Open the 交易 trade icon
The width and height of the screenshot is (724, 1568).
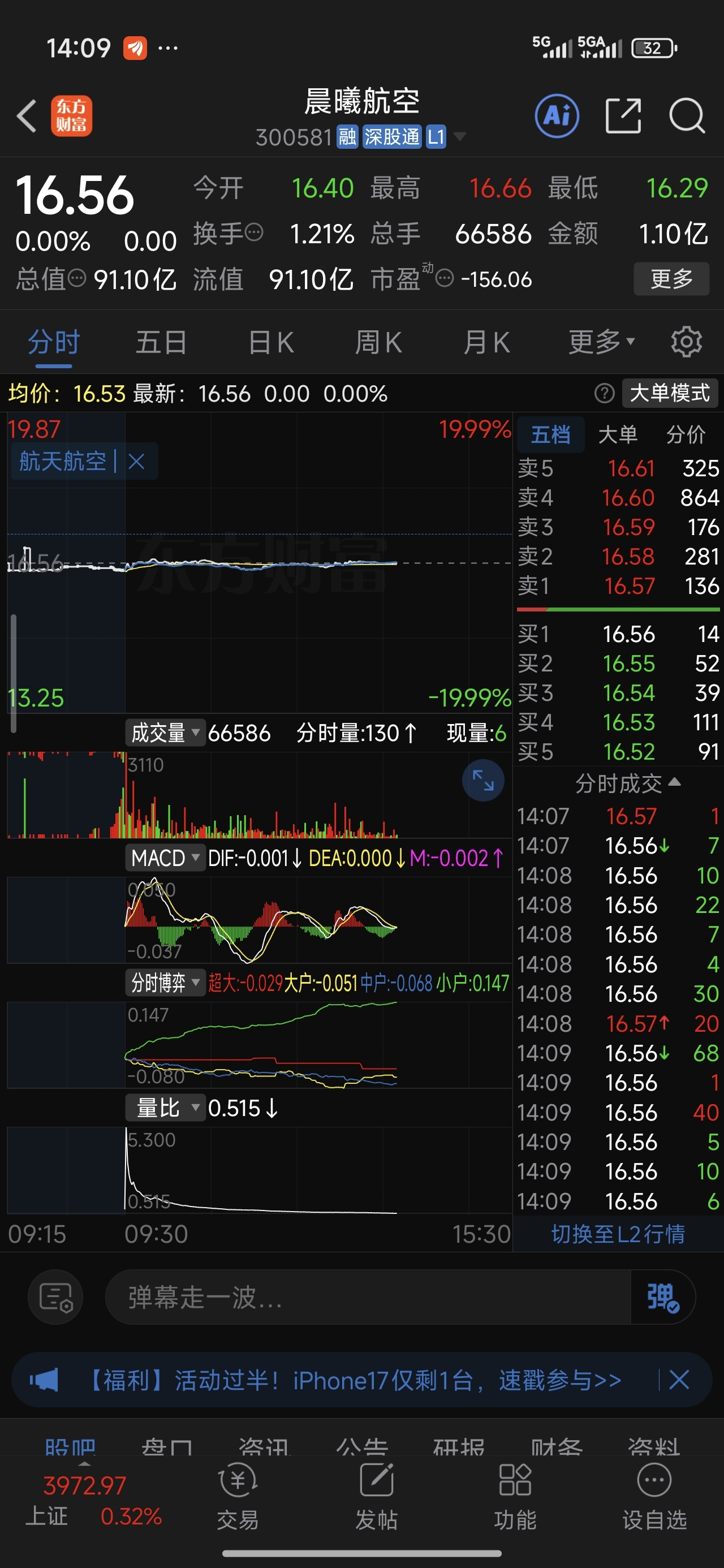tap(238, 1497)
